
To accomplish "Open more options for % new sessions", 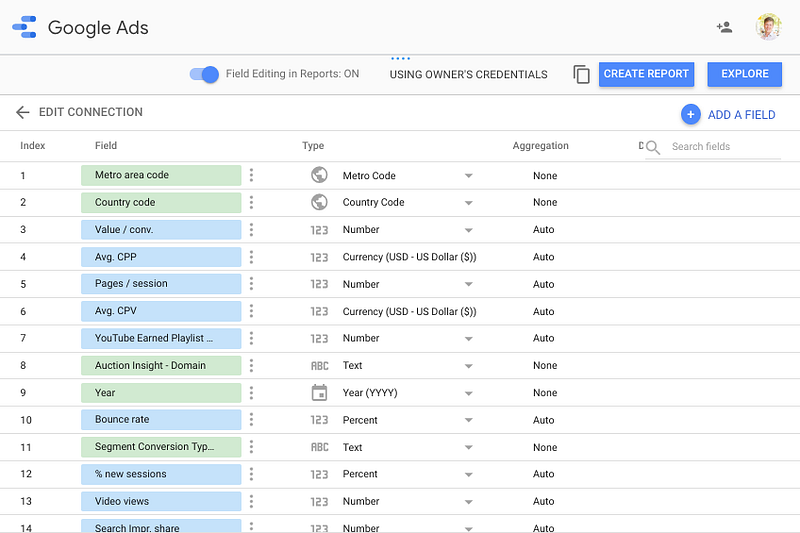I will (x=251, y=474).
